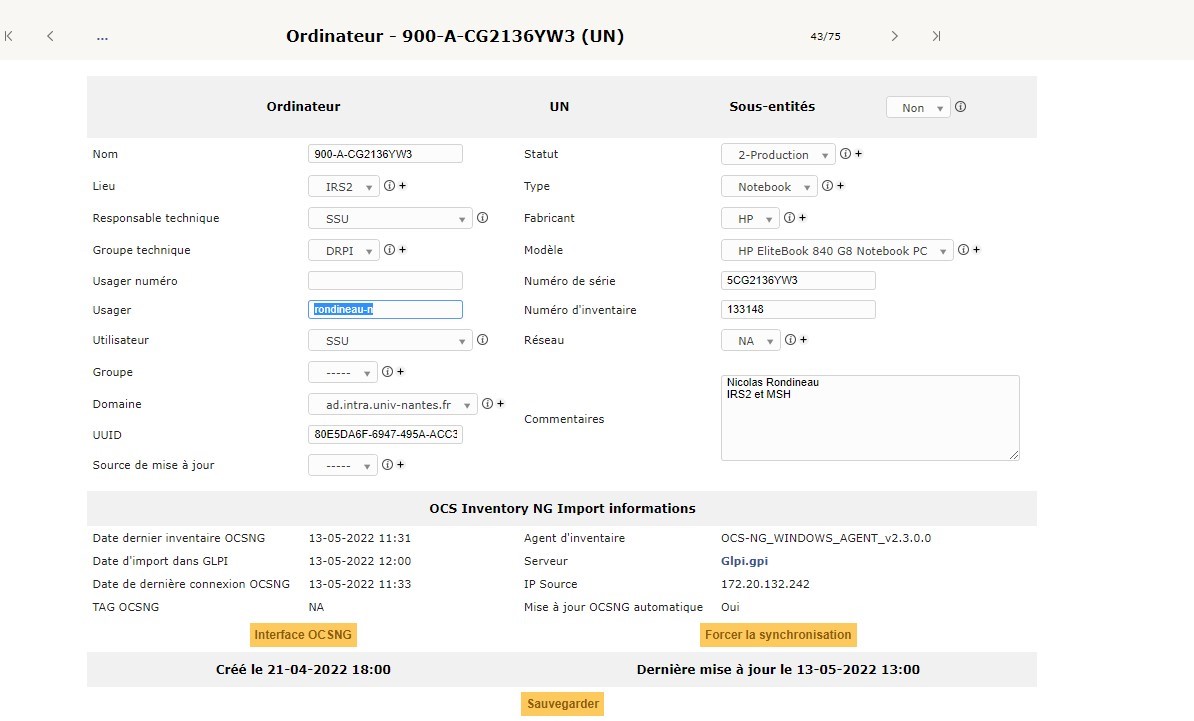Jump to last record arrow
Image resolution: width=1194 pixels, height=721 pixels.
click(936, 36)
